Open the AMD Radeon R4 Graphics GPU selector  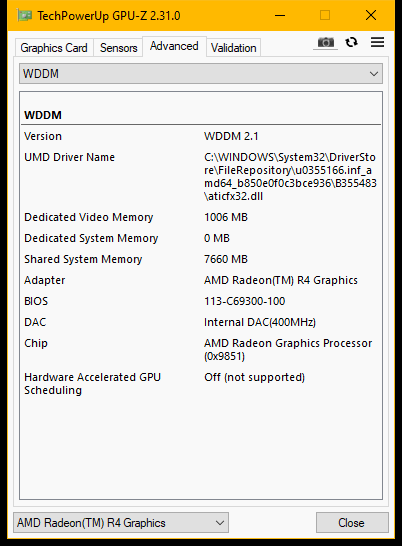[121, 522]
